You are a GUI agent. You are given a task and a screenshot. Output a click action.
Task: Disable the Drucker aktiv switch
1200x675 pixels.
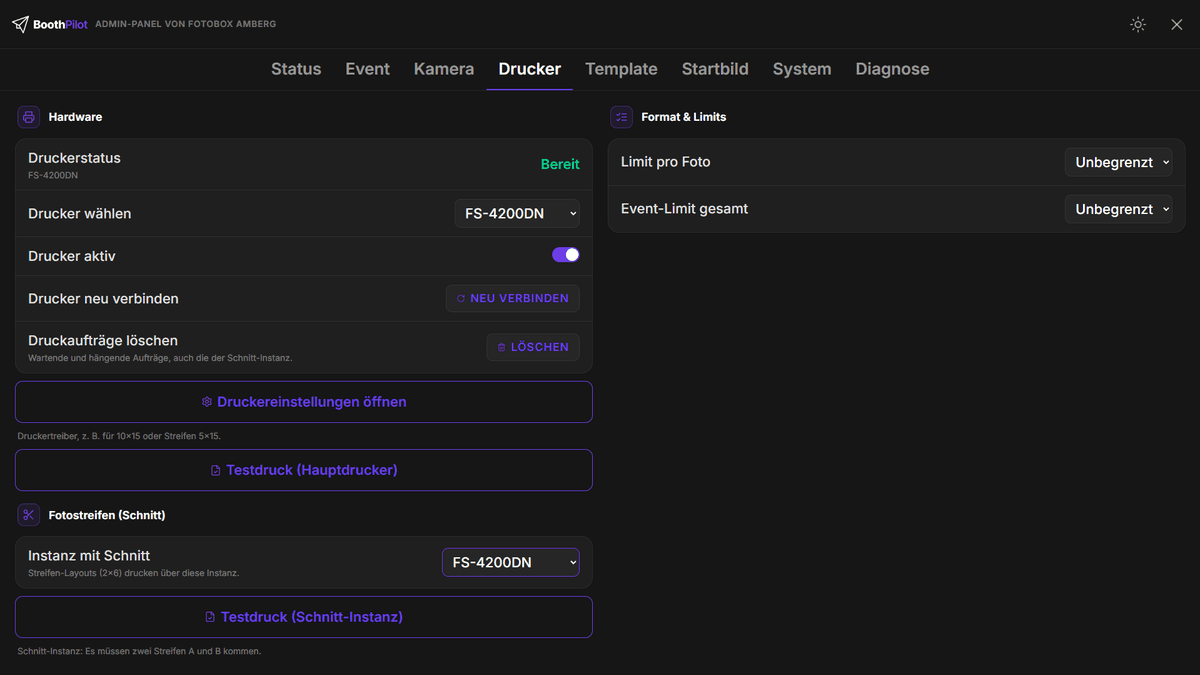pos(566,255)
